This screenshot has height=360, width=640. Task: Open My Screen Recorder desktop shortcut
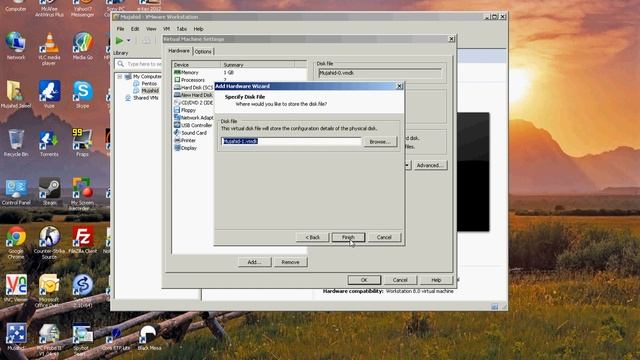[x=82, y=194]
